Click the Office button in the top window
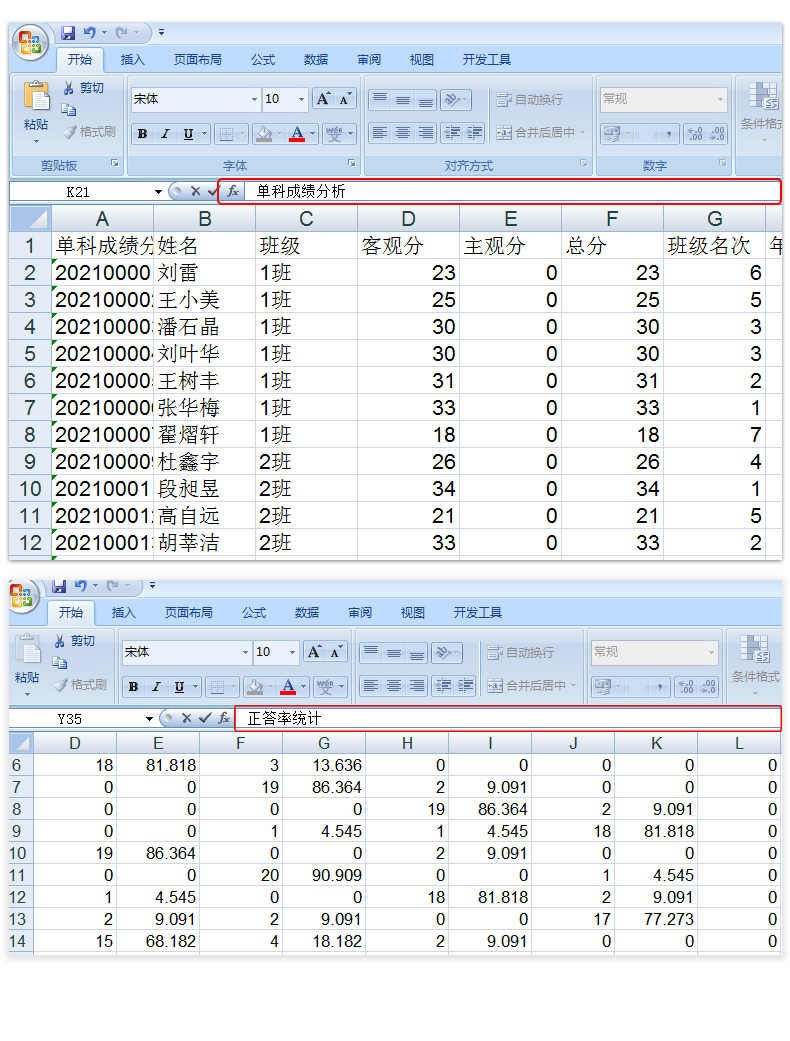 point(32,42)
